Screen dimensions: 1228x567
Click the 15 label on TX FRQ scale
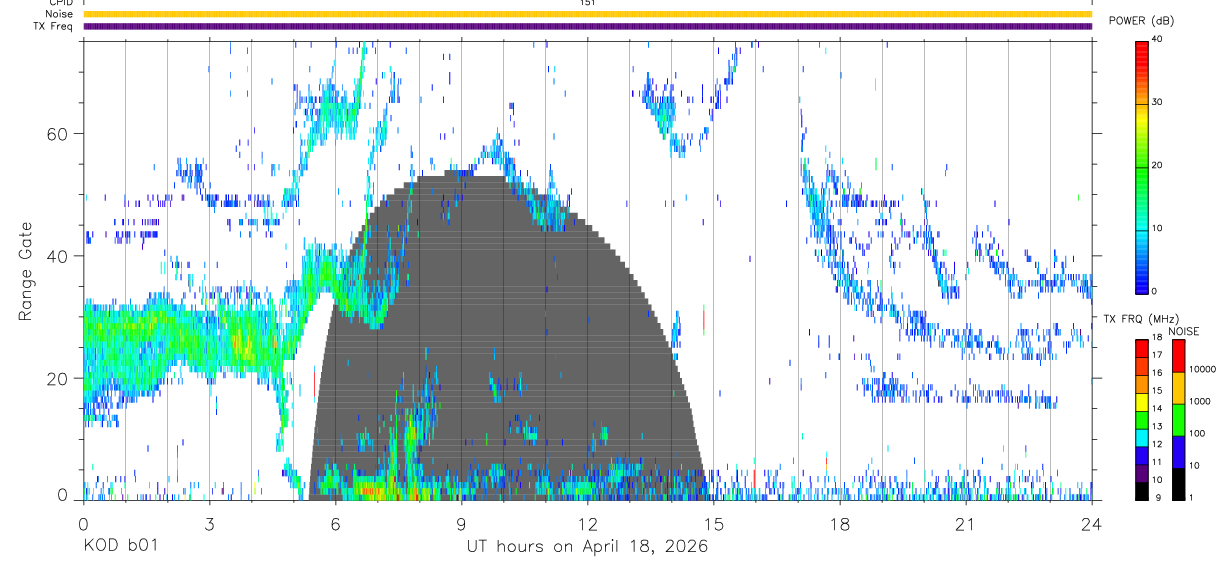click(1156, 391)
